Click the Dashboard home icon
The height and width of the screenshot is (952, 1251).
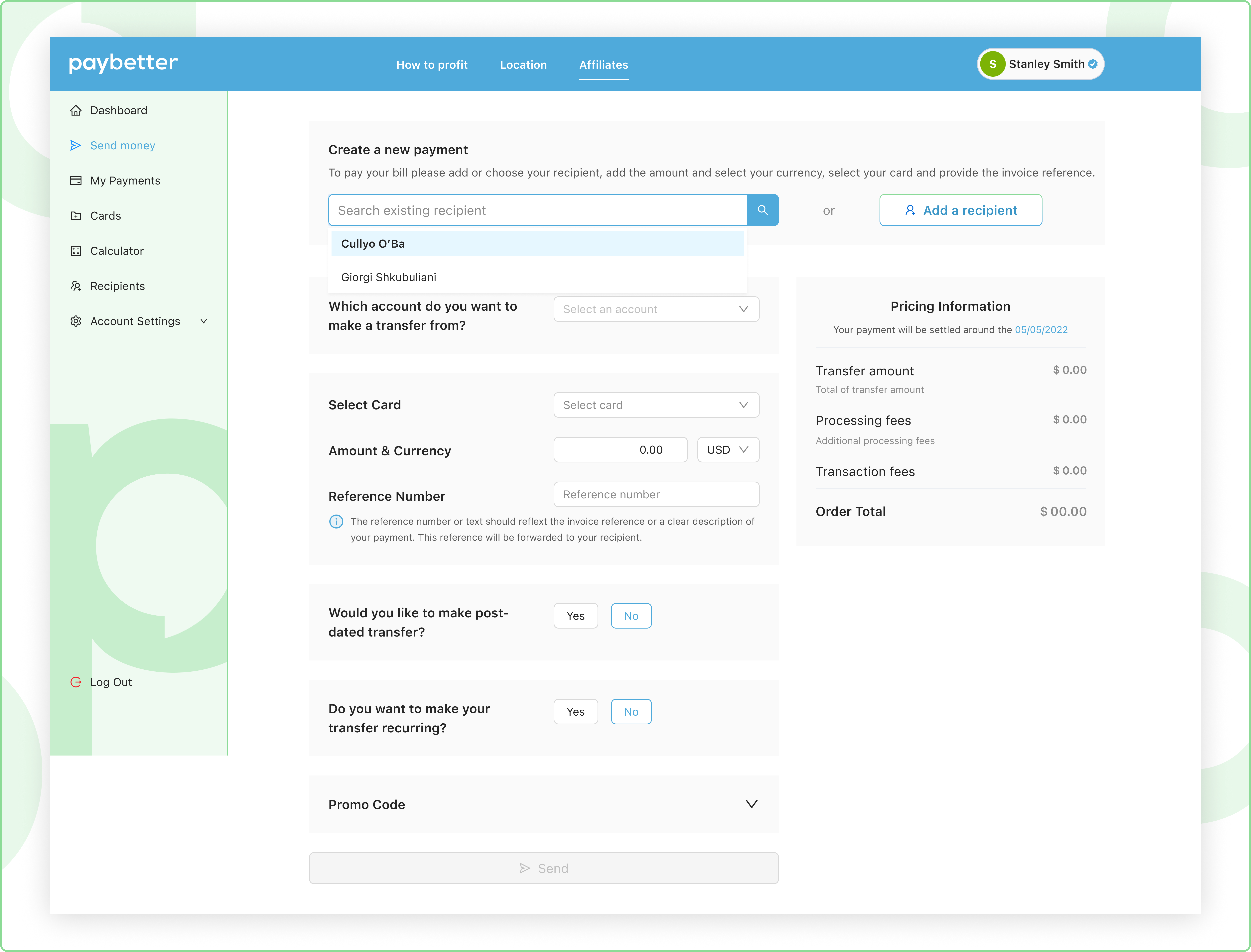76,110
